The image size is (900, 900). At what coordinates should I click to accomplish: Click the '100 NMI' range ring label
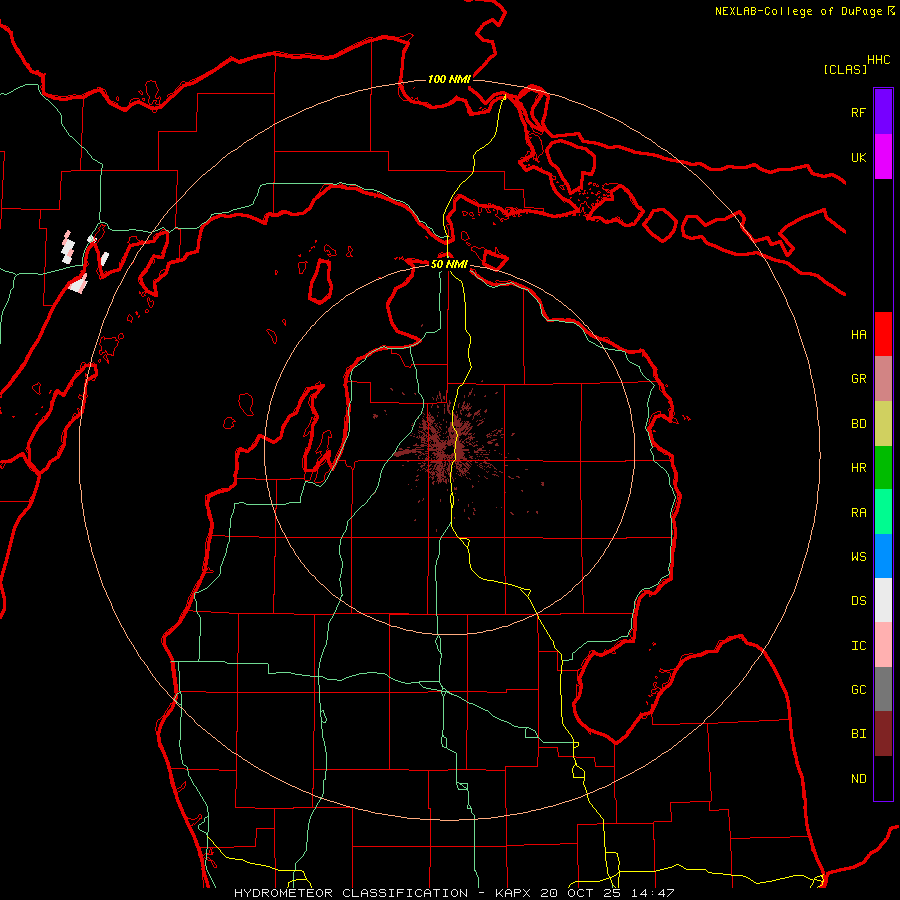pos(449,79)
